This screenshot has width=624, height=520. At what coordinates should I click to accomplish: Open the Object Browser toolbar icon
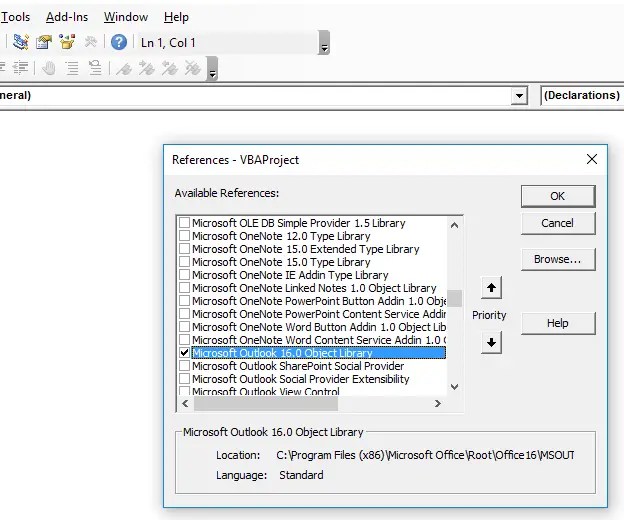pos(67,42)
